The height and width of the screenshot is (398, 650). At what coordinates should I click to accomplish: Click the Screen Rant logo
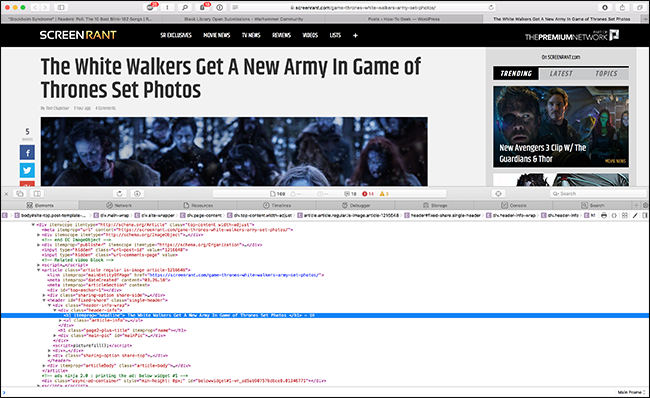point(78,35)
